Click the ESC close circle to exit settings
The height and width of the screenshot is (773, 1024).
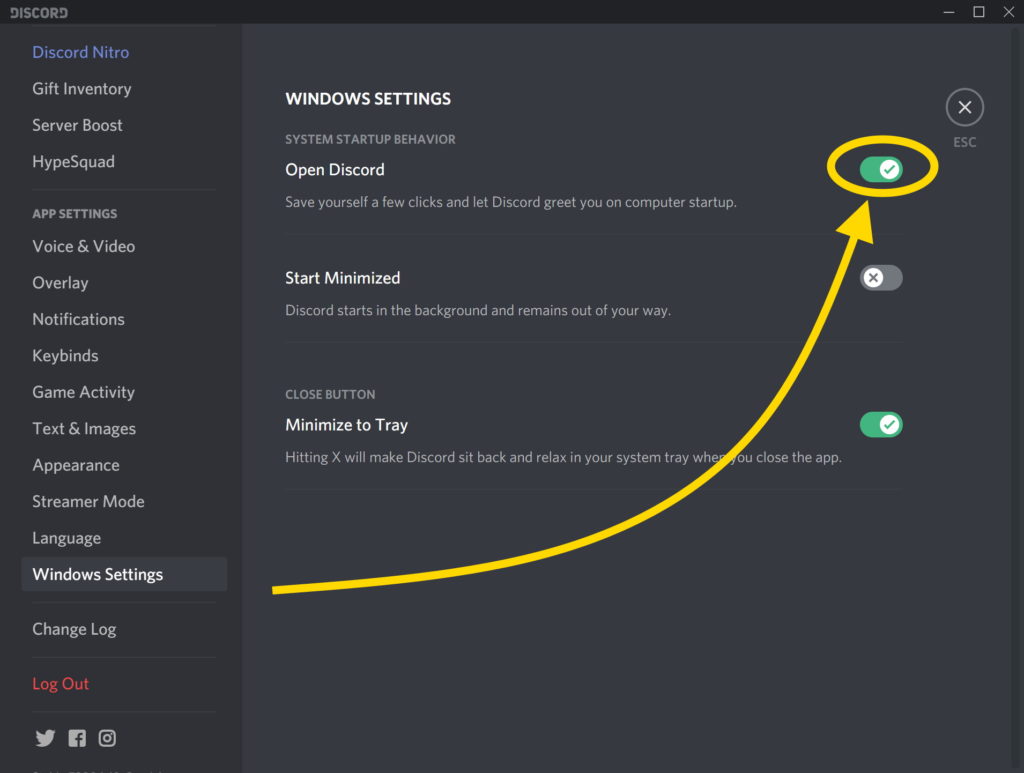pyautogui.click(x=964, y=107)
